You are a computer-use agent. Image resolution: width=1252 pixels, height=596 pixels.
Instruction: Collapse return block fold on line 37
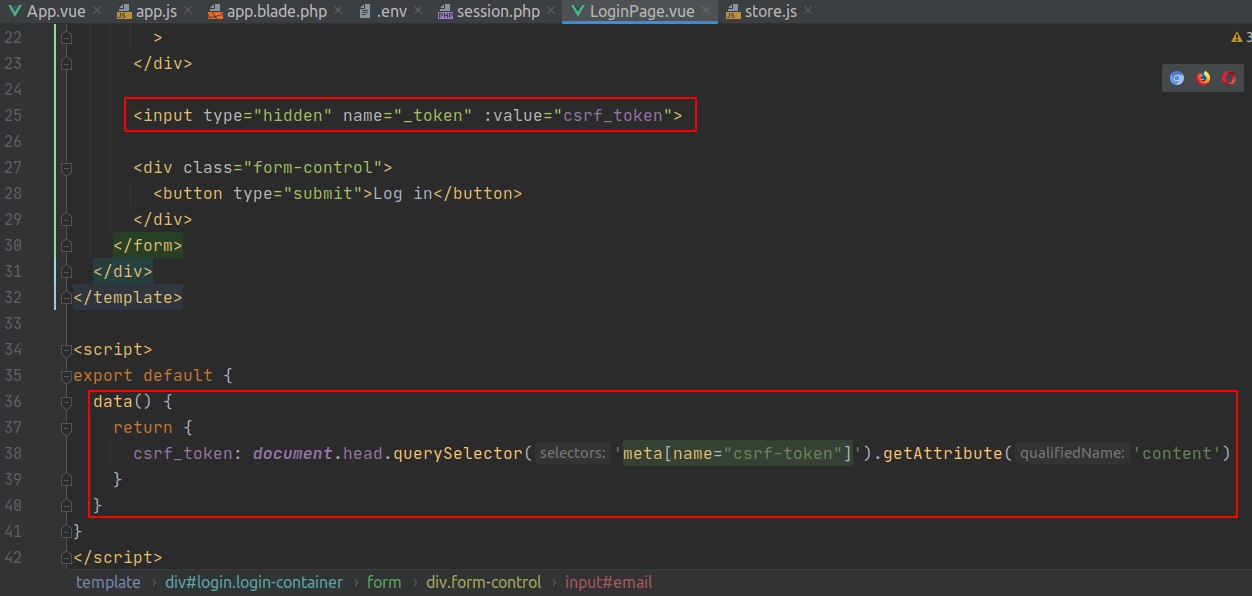[66, 427]
